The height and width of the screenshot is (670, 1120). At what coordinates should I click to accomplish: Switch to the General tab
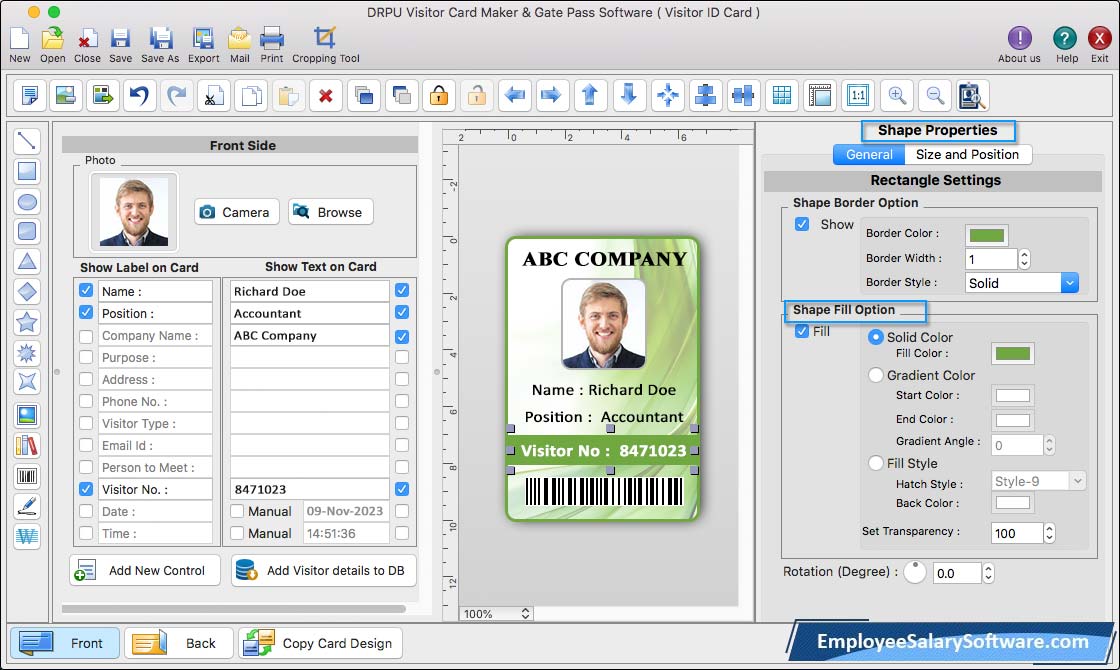click(x=869, y=154)
